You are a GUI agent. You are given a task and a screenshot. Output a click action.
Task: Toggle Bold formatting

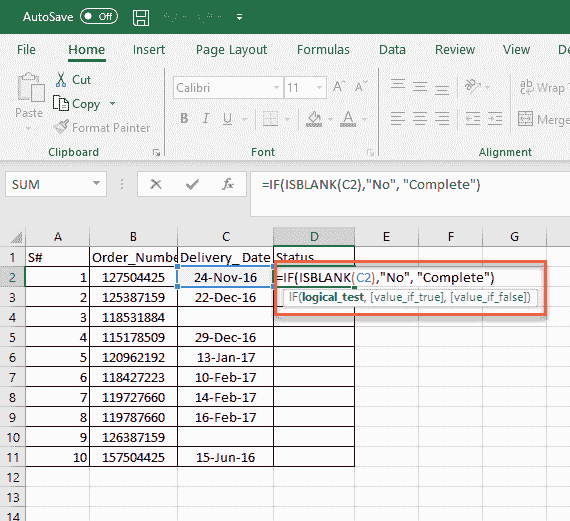184,118
